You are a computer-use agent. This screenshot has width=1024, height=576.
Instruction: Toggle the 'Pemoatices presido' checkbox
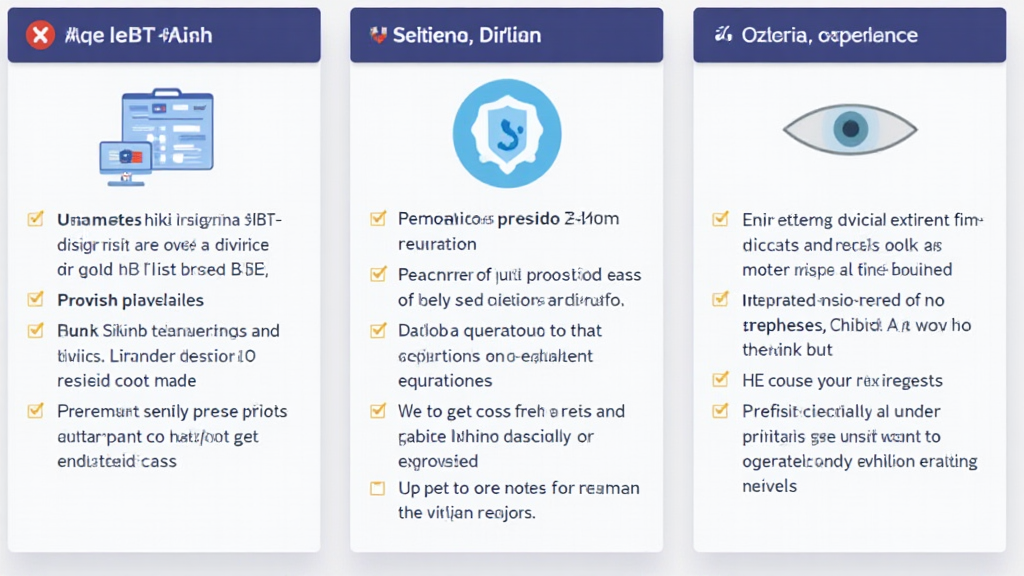pyautogui.click(x=378, y=218)
